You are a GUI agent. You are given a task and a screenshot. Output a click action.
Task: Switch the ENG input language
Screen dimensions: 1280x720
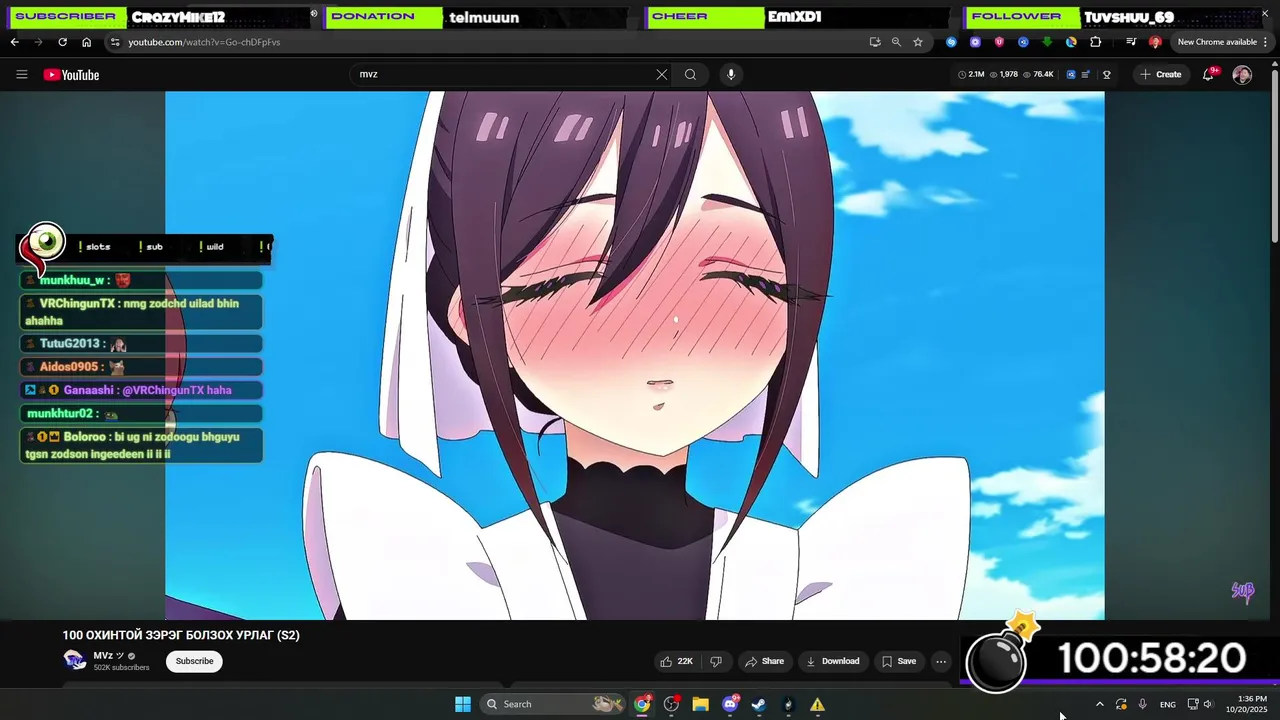click(1167, 704)
